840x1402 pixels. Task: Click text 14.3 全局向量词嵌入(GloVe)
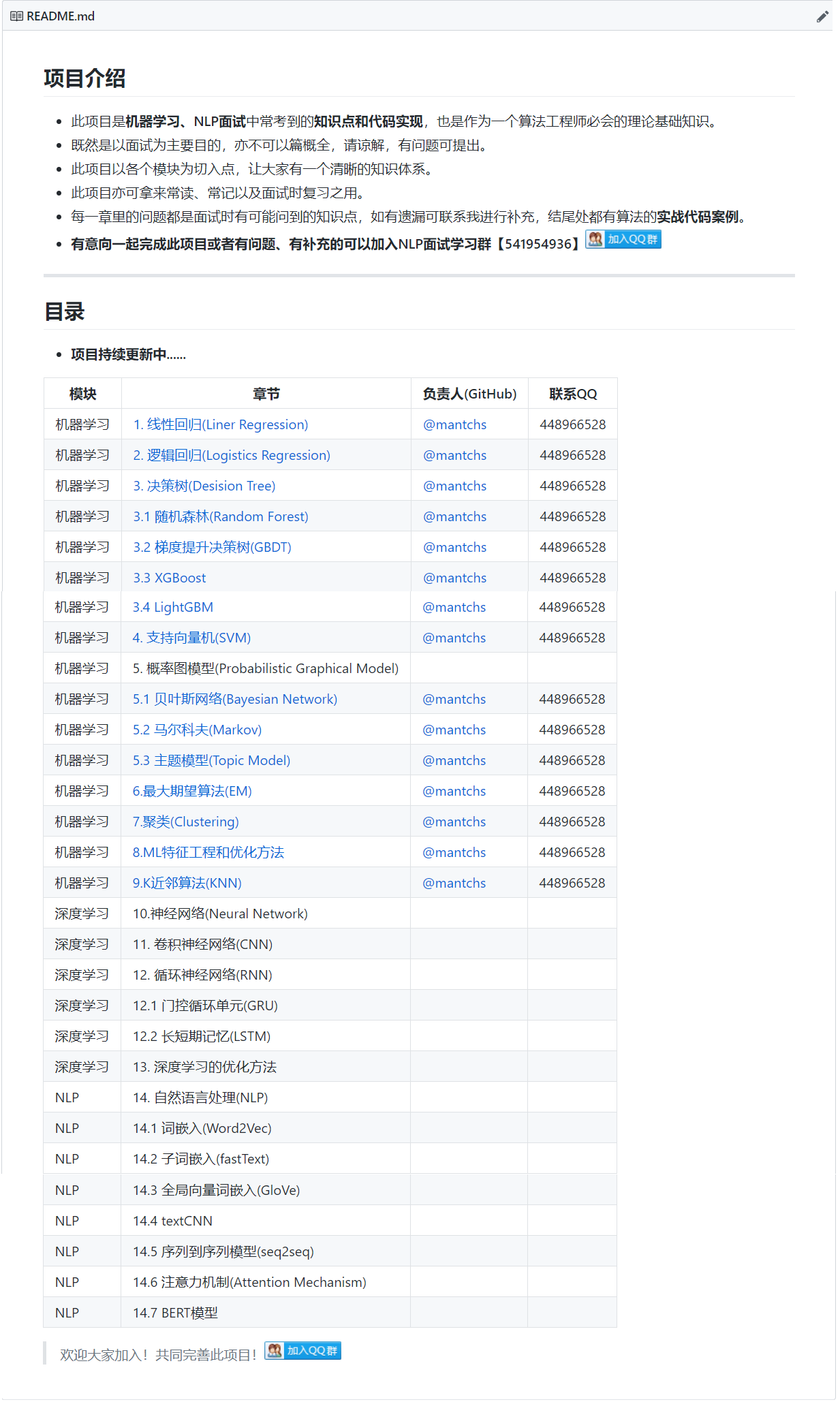tap(217, 1190)
